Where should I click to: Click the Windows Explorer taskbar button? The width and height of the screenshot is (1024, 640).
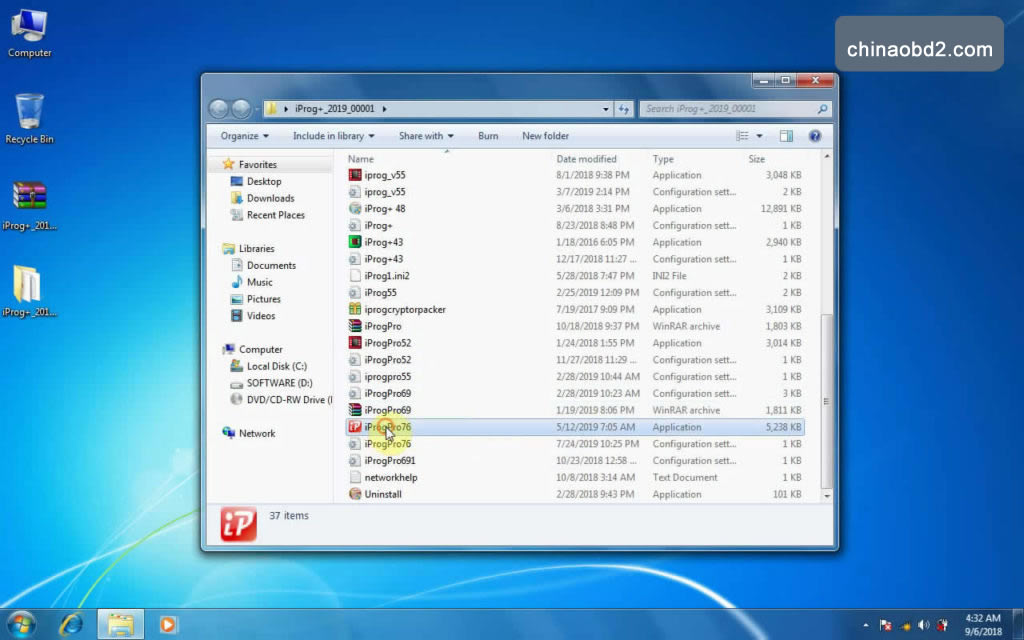(x=120, y=624)
